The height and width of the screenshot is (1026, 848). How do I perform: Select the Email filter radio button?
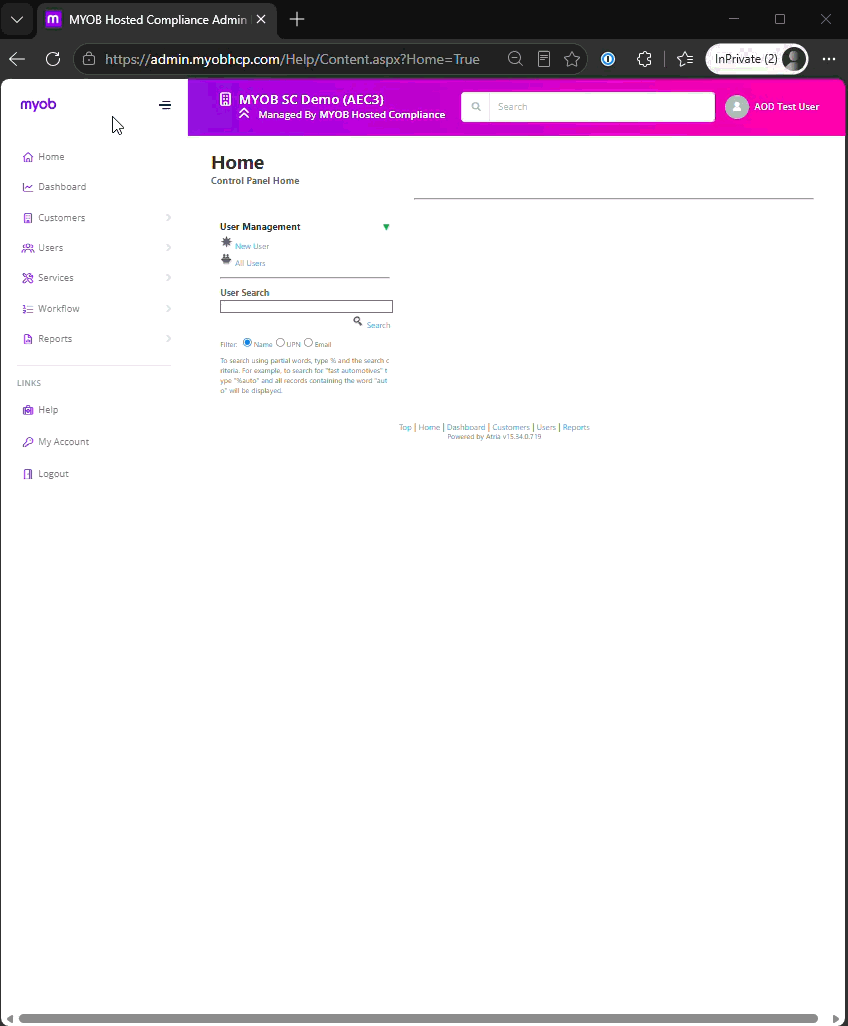pos(308,343)
